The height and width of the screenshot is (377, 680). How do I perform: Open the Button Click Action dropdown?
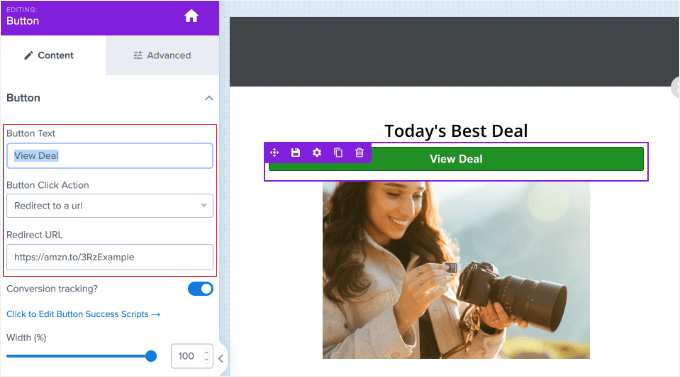coord(110,206)
